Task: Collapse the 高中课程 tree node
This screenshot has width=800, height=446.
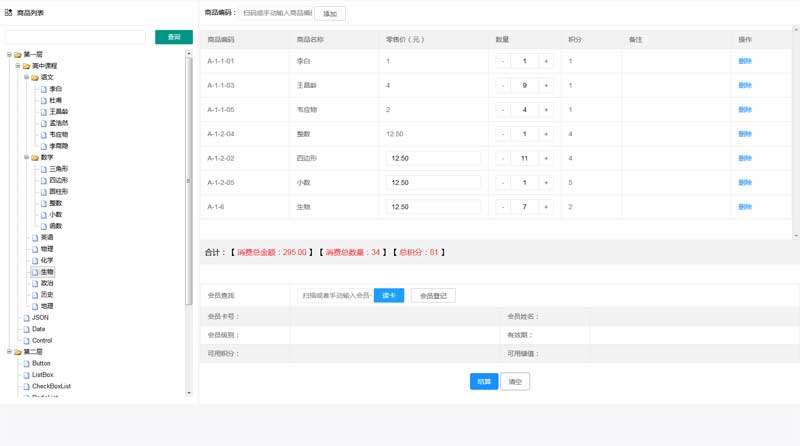Action: point(18,66)
